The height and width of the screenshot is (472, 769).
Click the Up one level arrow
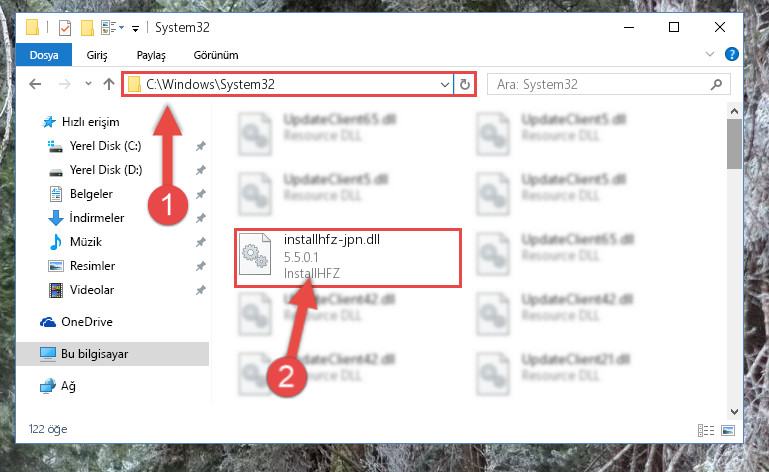[x=109, y=84]
